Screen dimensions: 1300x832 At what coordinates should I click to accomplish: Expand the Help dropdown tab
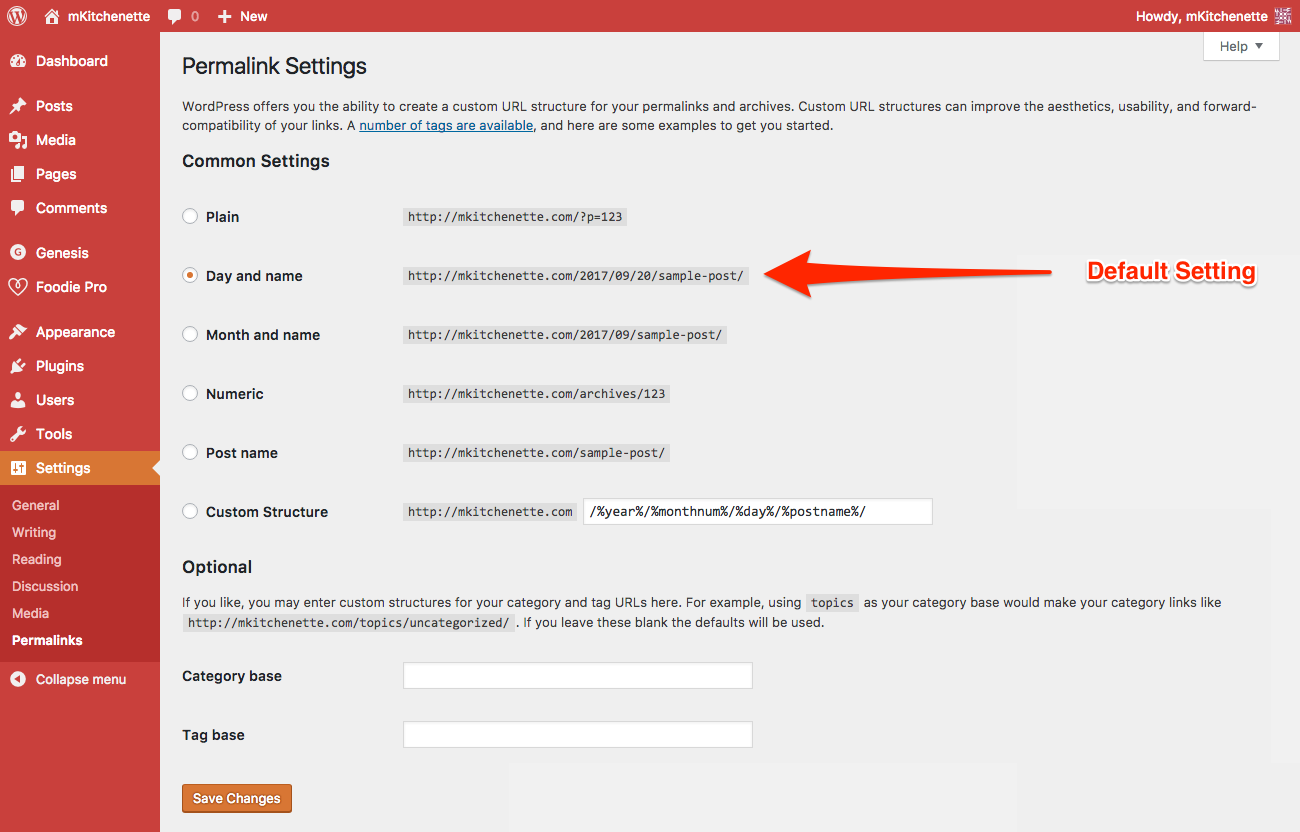[1241, 46]
